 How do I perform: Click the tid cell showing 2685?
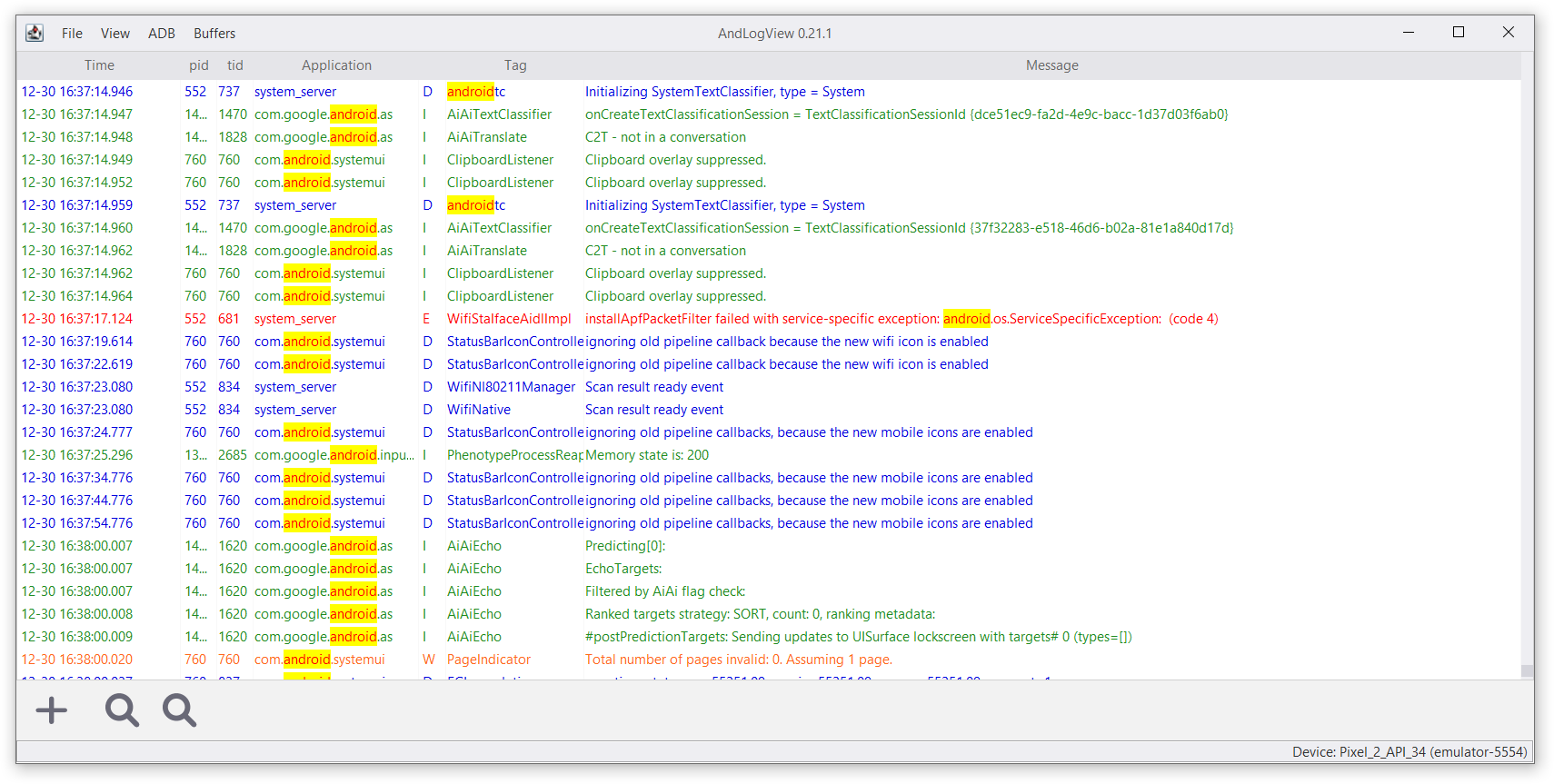pos(233,455)
